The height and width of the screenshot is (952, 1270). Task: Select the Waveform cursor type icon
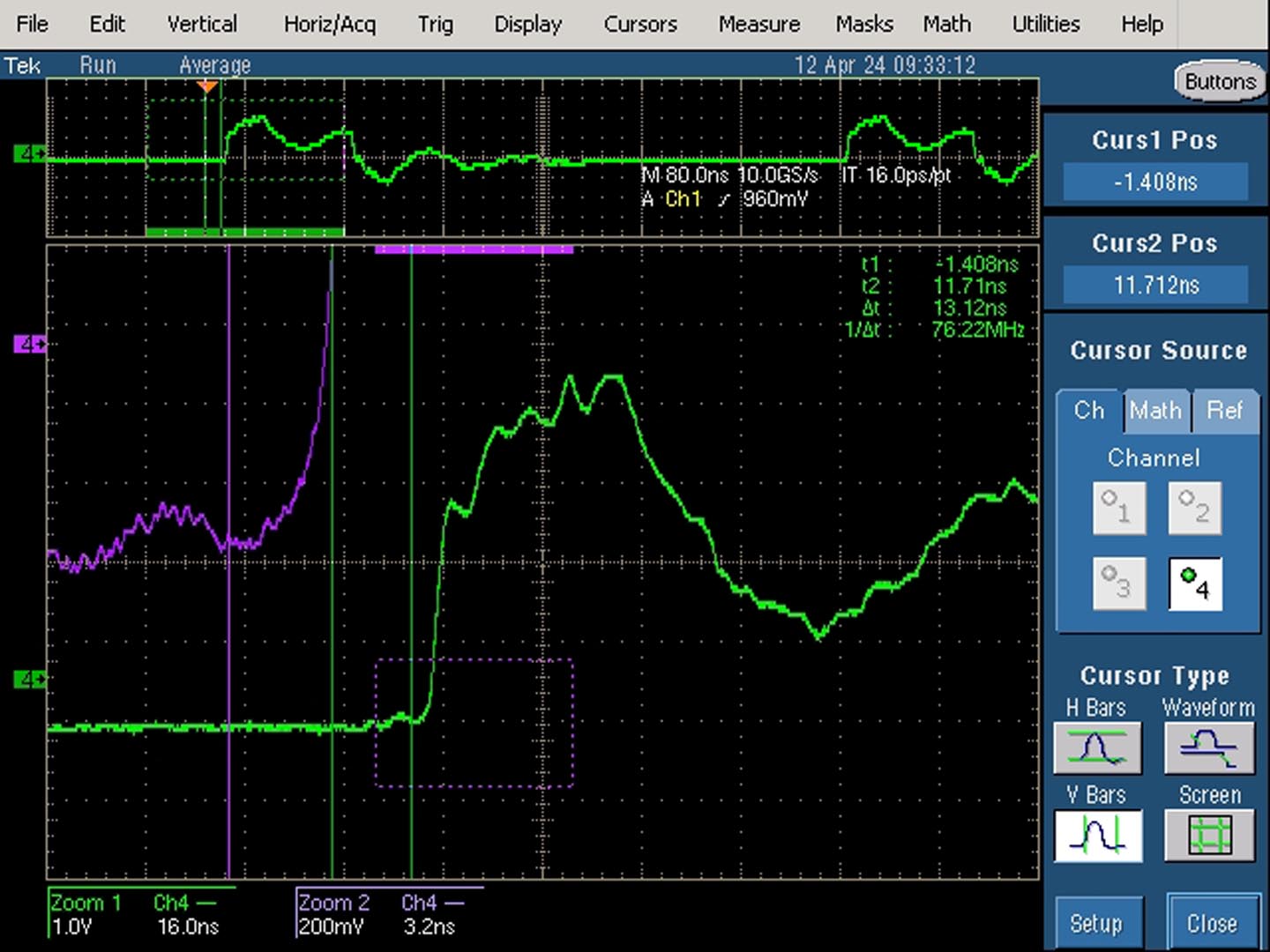1209,748
